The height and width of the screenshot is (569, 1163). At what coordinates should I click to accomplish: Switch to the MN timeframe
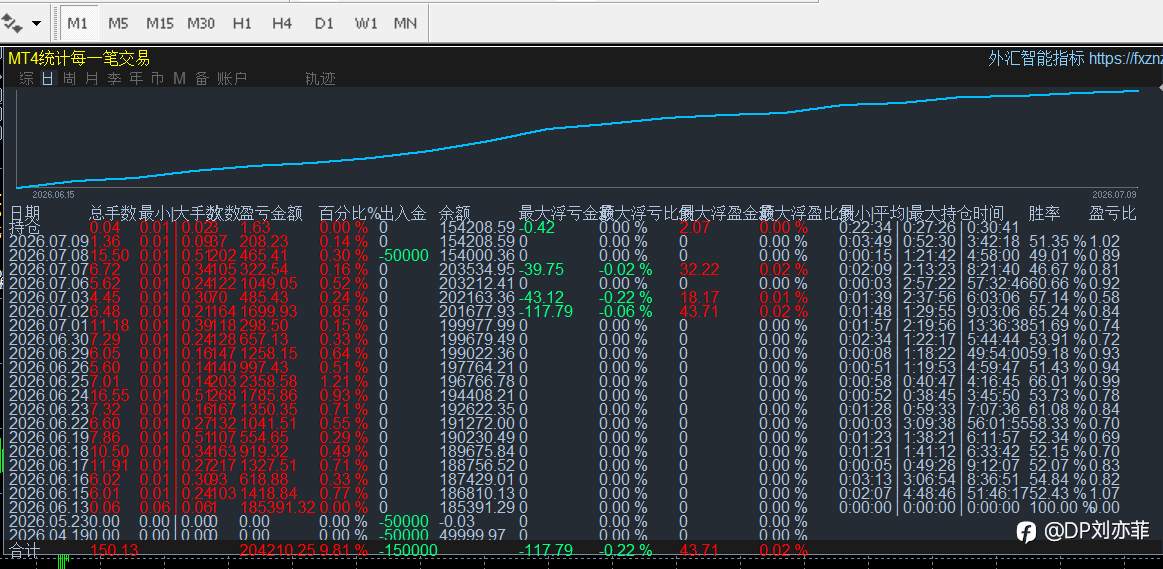[405, 23]
